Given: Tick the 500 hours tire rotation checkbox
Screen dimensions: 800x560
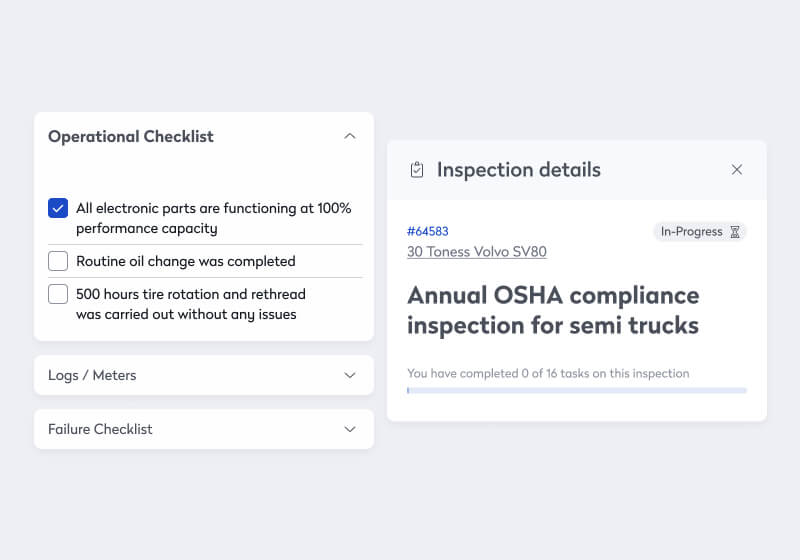Looking at the screenshot, I should [x=58, y=294].
